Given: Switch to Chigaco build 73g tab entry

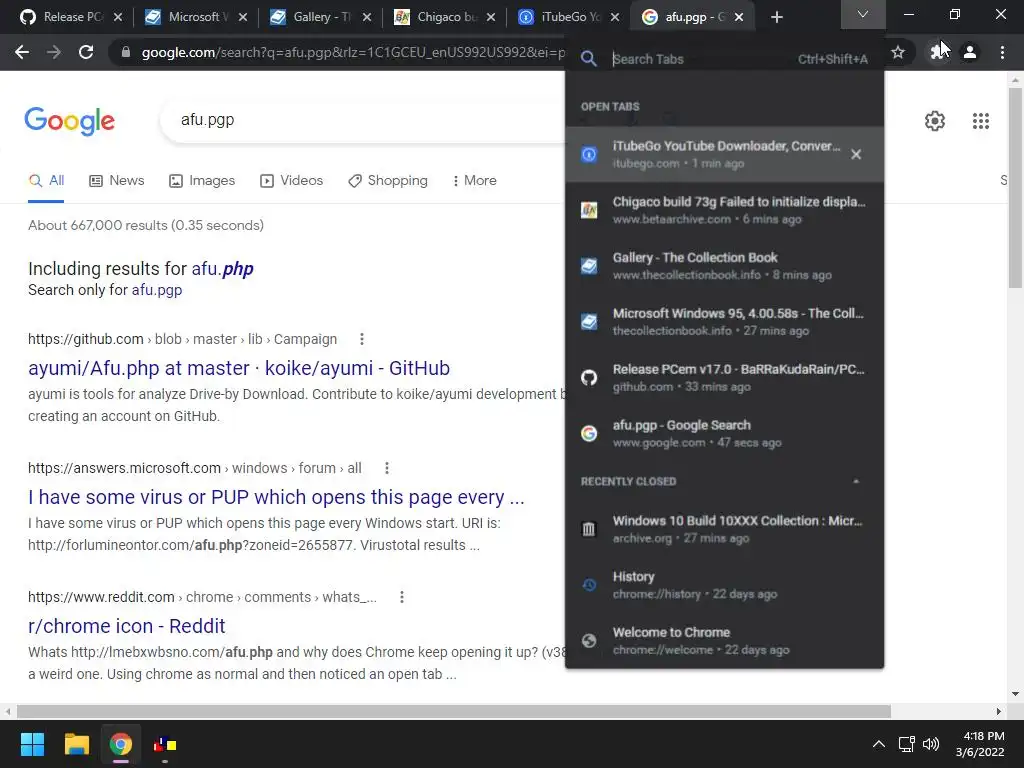Looking at the screenshot, I should coord(724,210).
